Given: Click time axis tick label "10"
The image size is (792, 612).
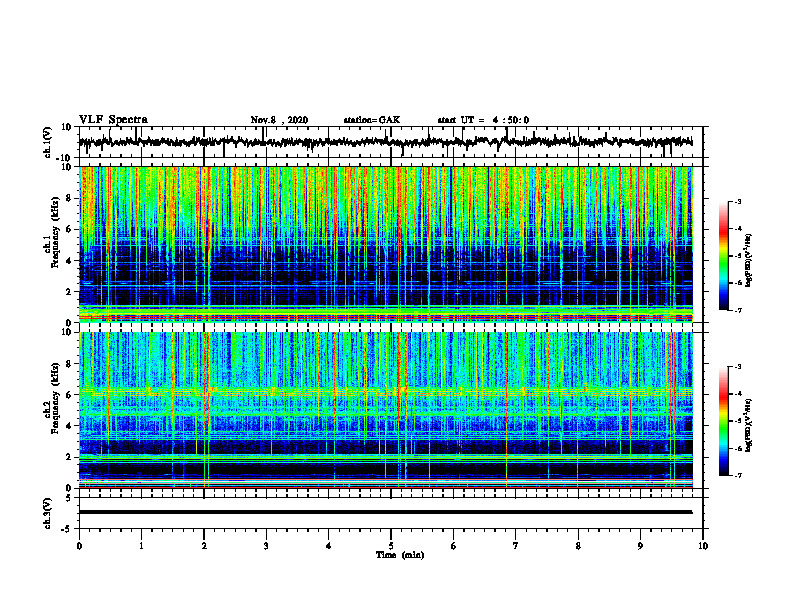Looking at the screenshot, I should coord(703,546).
